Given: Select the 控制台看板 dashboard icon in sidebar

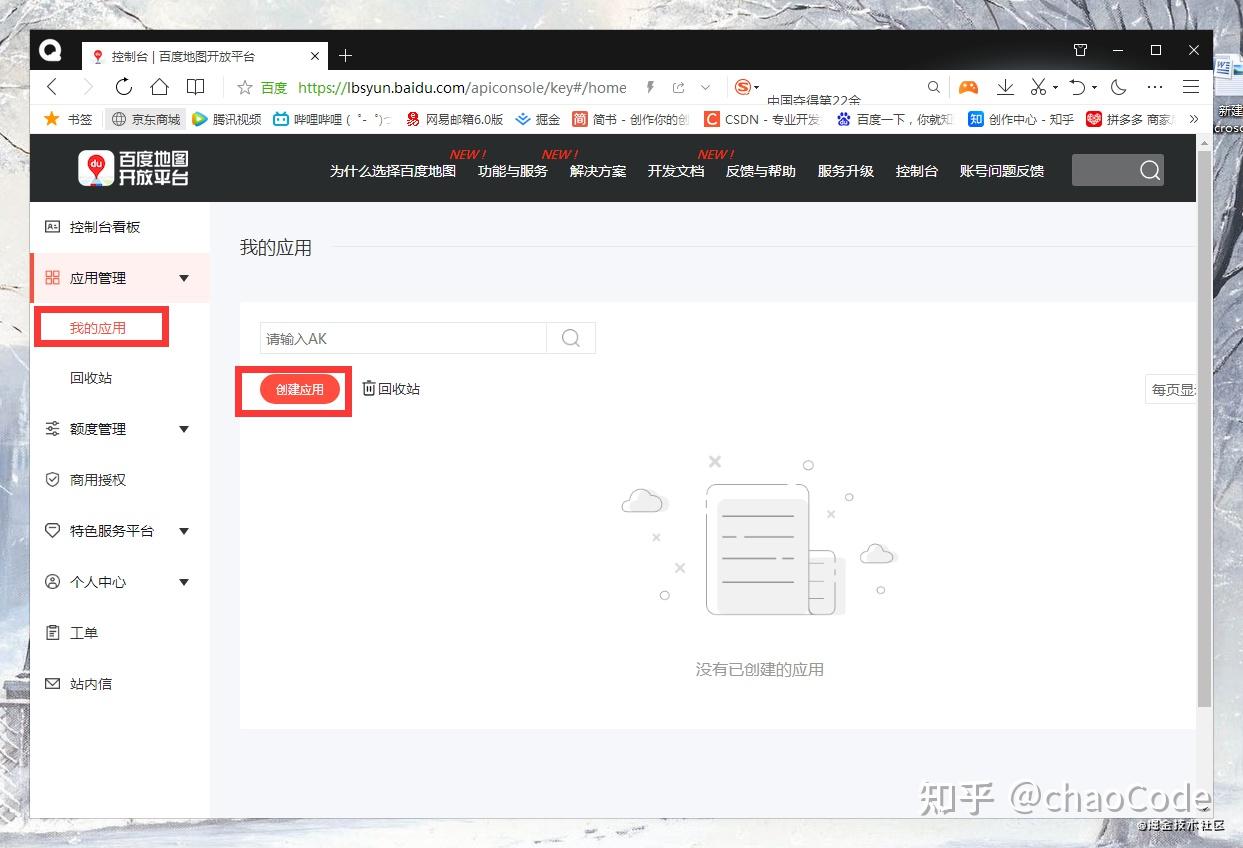Looking at the screenshot, I should pyautogui.click(x=52, y=227).
